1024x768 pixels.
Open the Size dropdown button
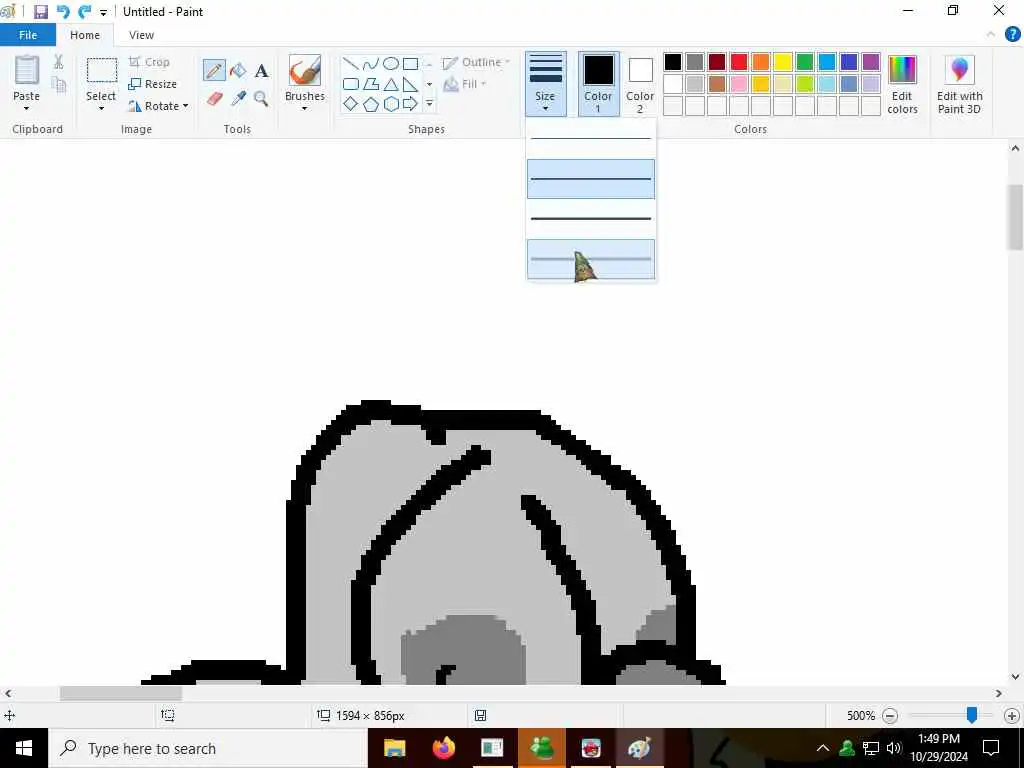545,84
